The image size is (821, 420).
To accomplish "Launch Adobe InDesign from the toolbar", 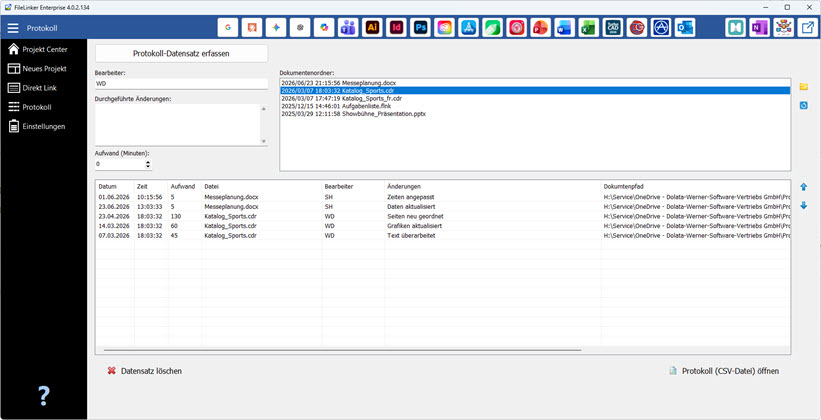I will coord(396,28).
